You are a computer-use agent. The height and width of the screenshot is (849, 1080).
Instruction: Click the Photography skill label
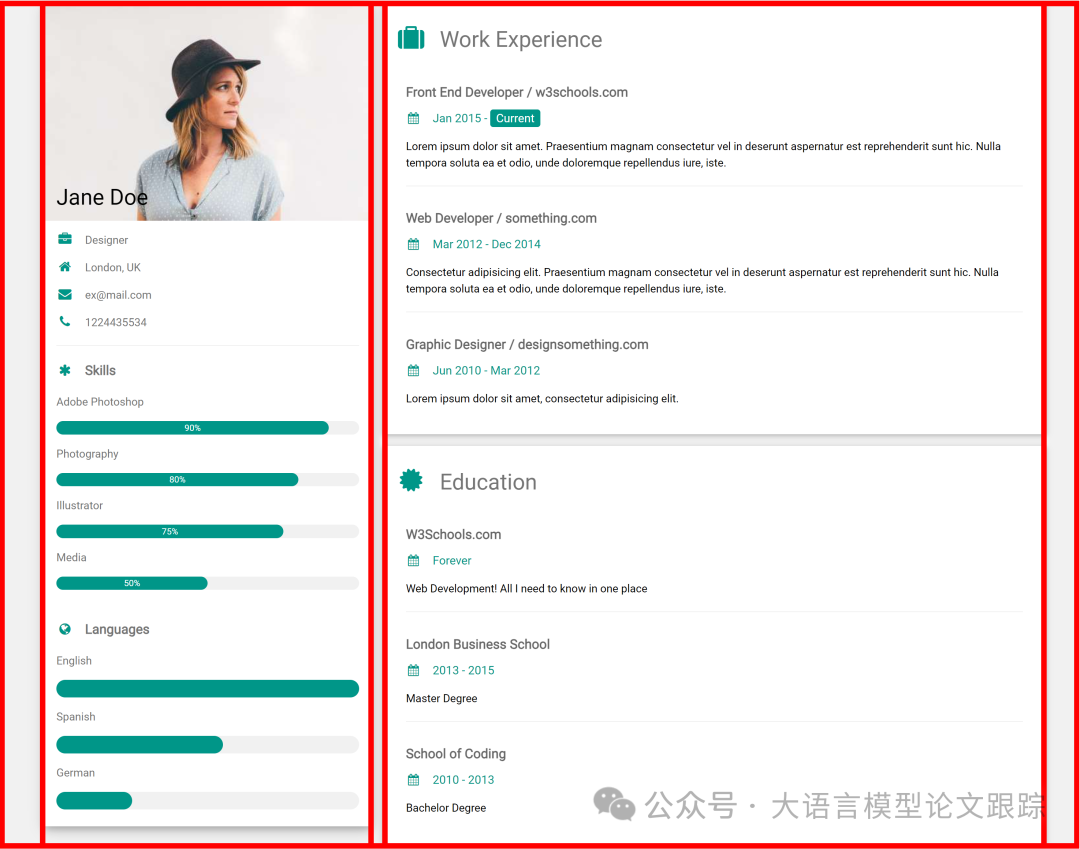click(x=87, y=454)
